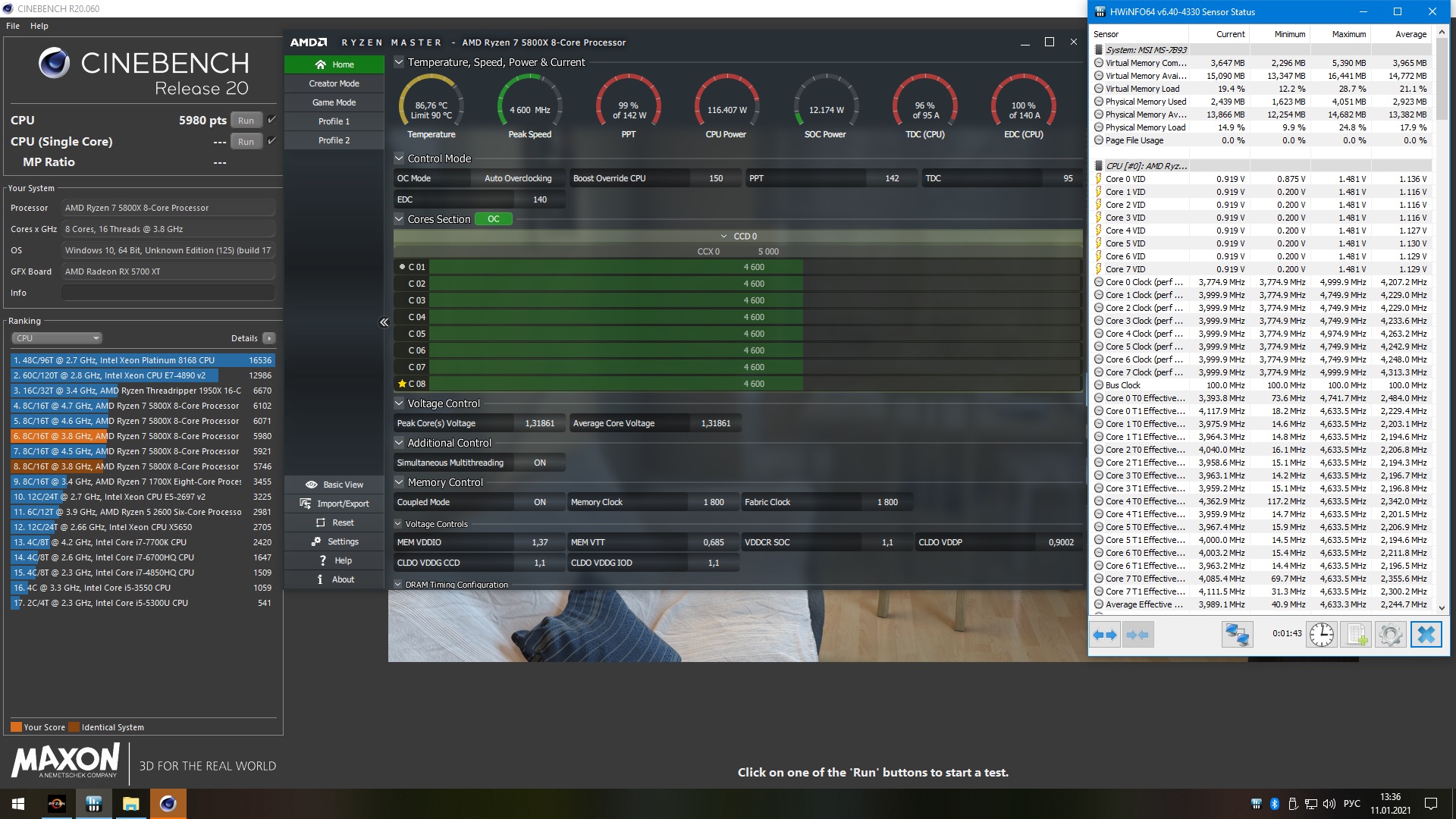Start logging with the add-sheet icon
1456x819 pixels.
(x=1356, y=635)
